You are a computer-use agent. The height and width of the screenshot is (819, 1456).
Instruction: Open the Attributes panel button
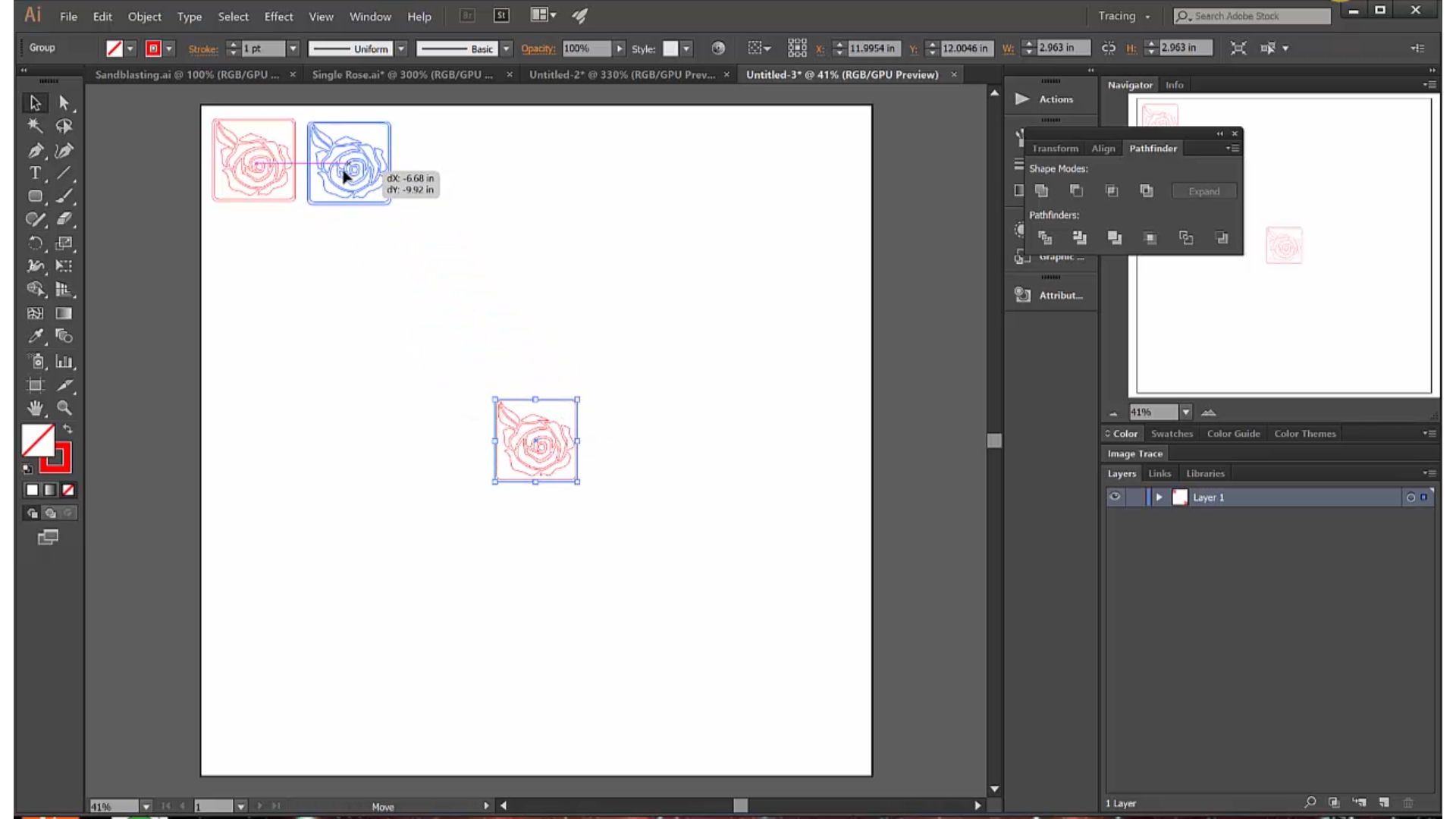(x=1052, y=295)
